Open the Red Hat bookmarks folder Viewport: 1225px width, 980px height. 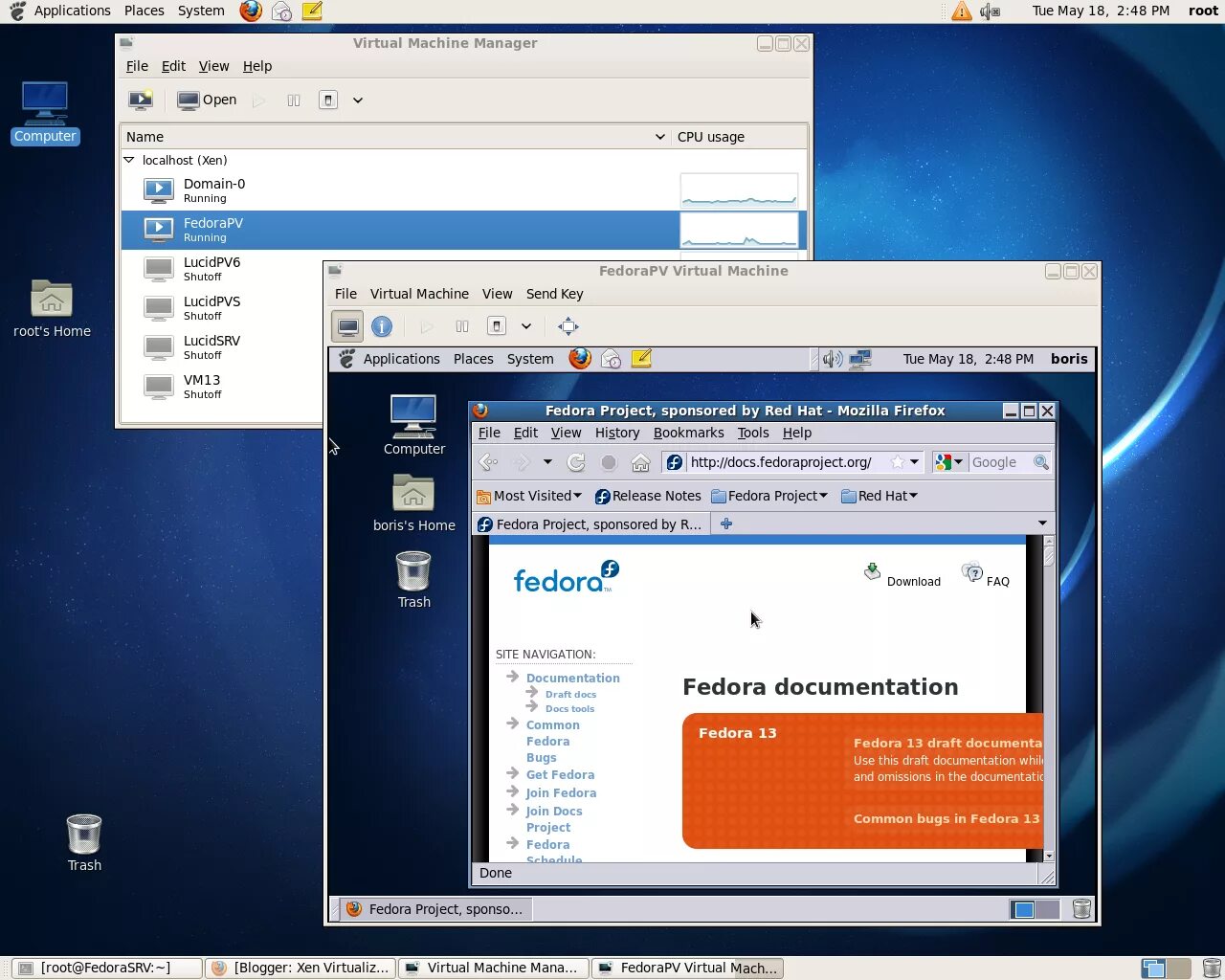(x=880, y=496)
